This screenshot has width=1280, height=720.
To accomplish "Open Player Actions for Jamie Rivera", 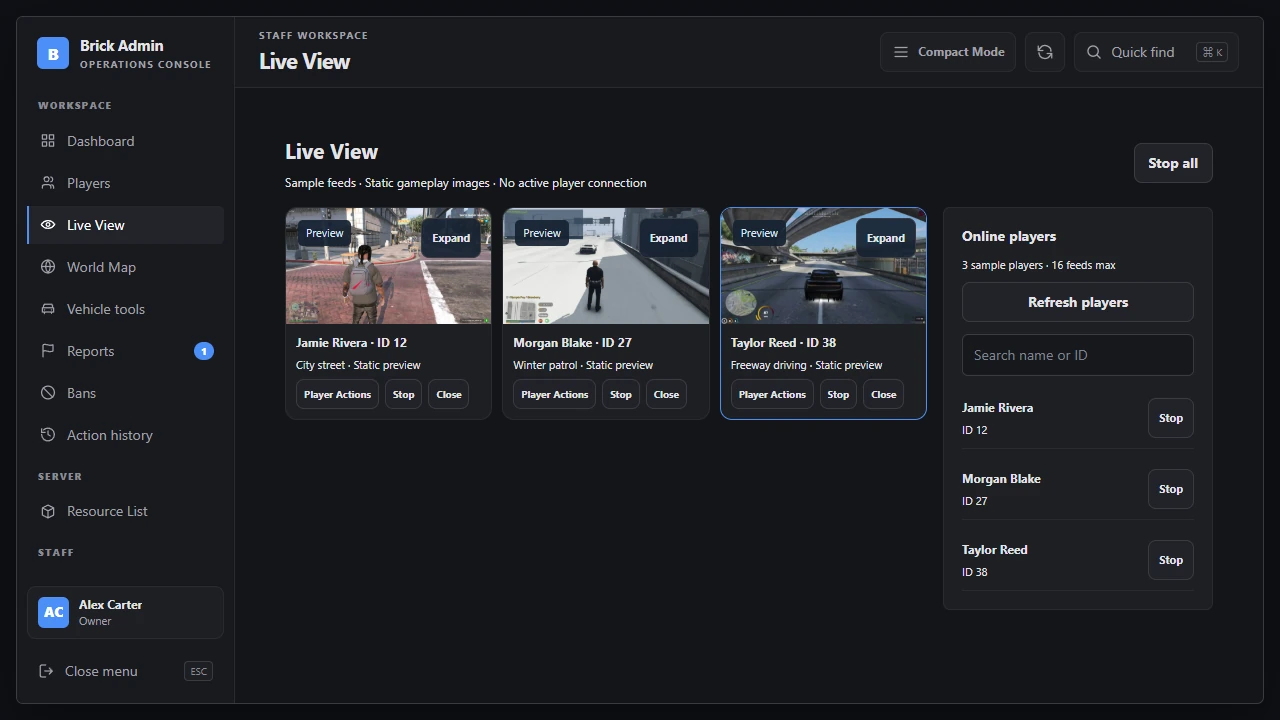I will 337,394.
